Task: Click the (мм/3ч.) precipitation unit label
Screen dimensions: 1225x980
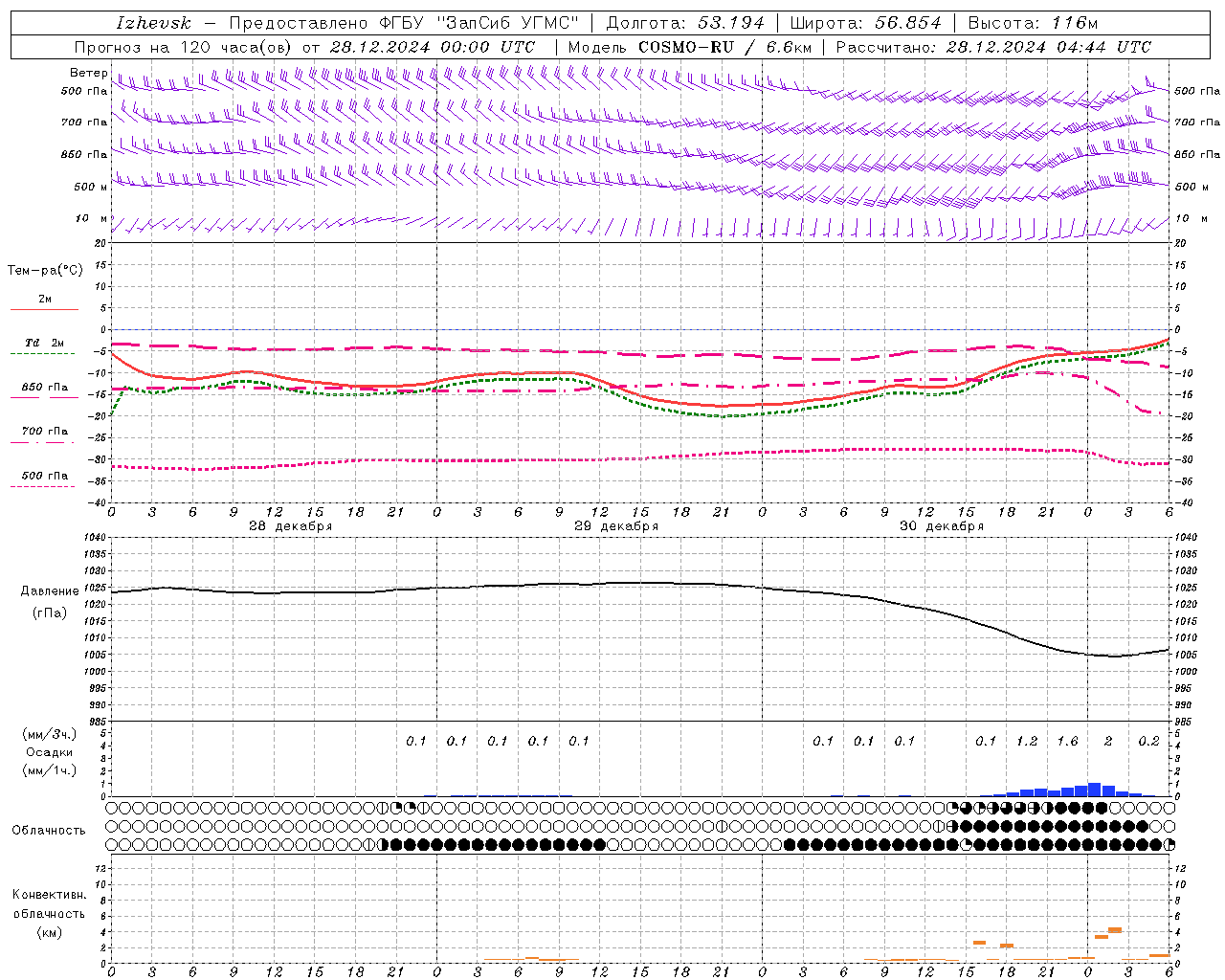Action: (x=49, y=735)
